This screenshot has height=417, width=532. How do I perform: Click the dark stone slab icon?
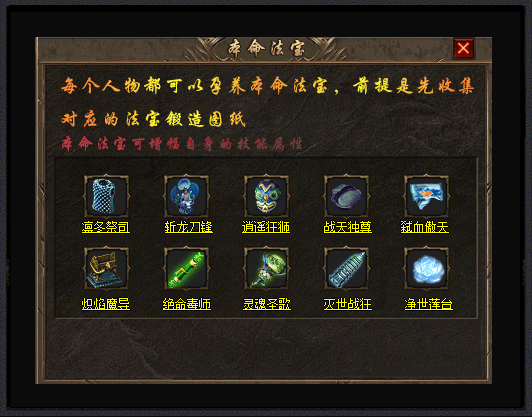[x=346, y=196]
